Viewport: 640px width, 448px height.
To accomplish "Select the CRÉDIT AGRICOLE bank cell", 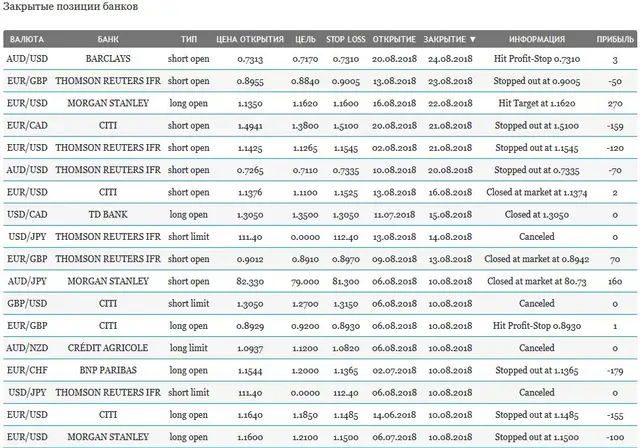I will (108, 348).
